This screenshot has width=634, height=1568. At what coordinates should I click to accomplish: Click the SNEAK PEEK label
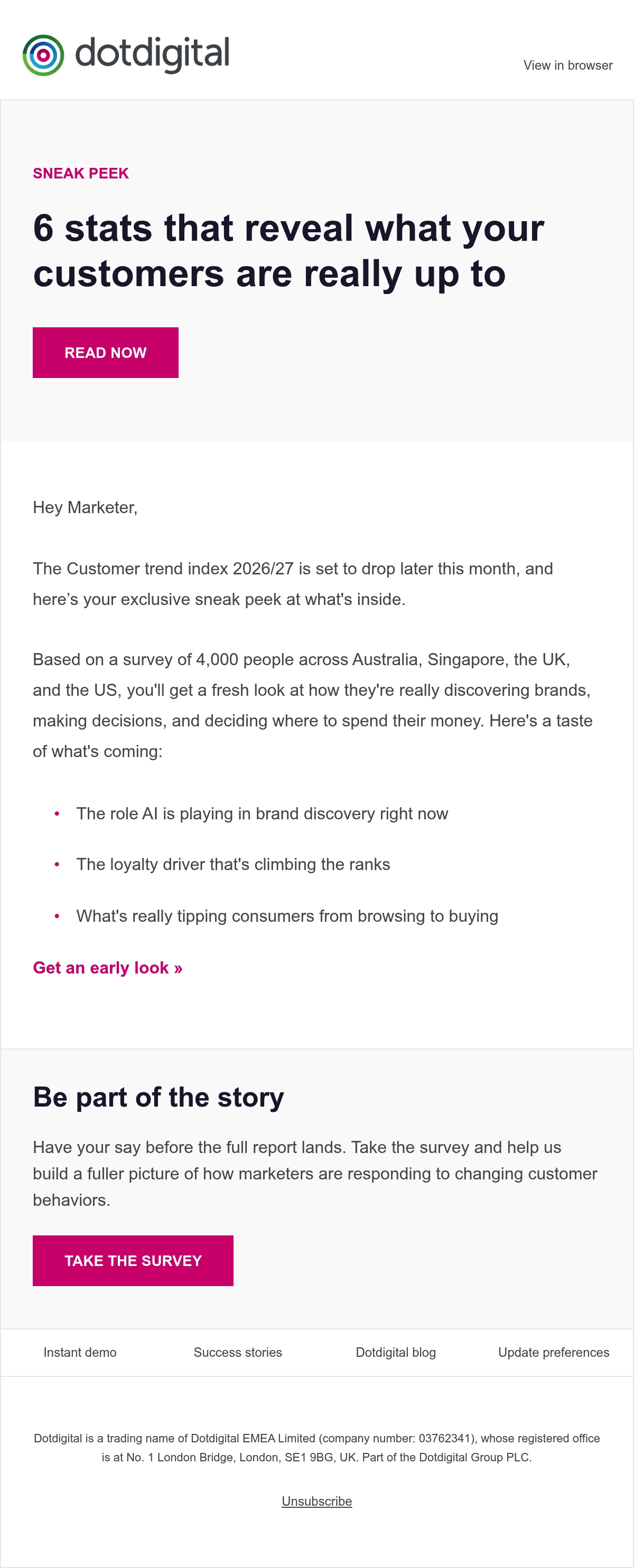click(x=81, y=174)
